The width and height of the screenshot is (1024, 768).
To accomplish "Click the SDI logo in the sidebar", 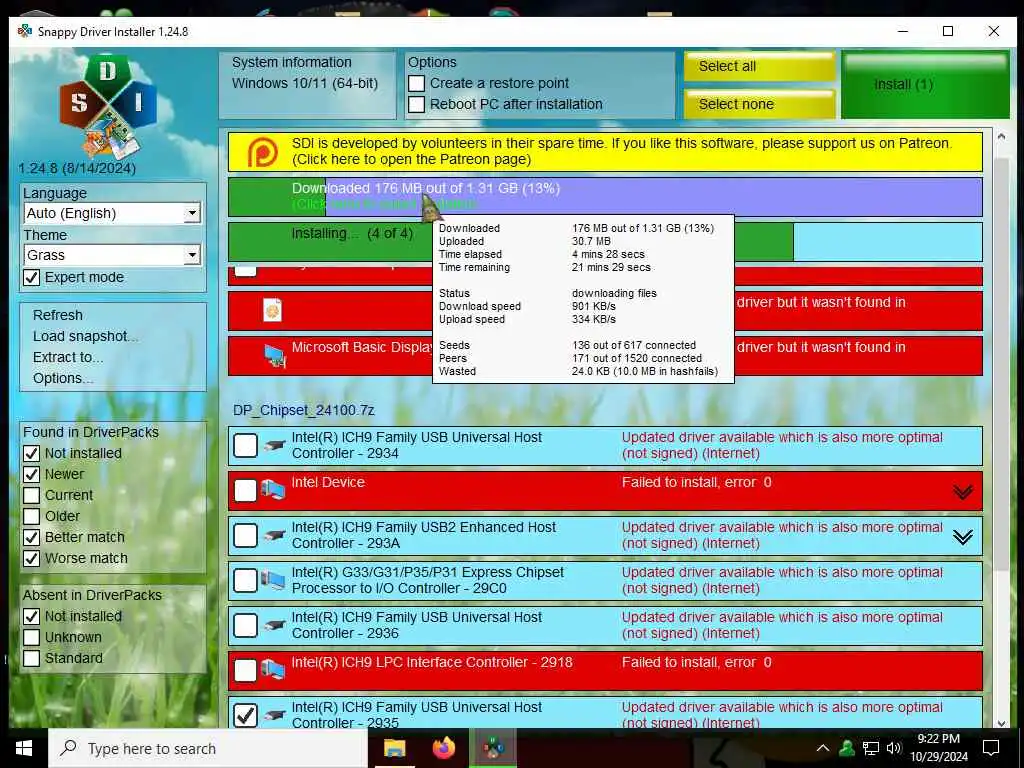I will pyautogui.click(x=108, y=107).
